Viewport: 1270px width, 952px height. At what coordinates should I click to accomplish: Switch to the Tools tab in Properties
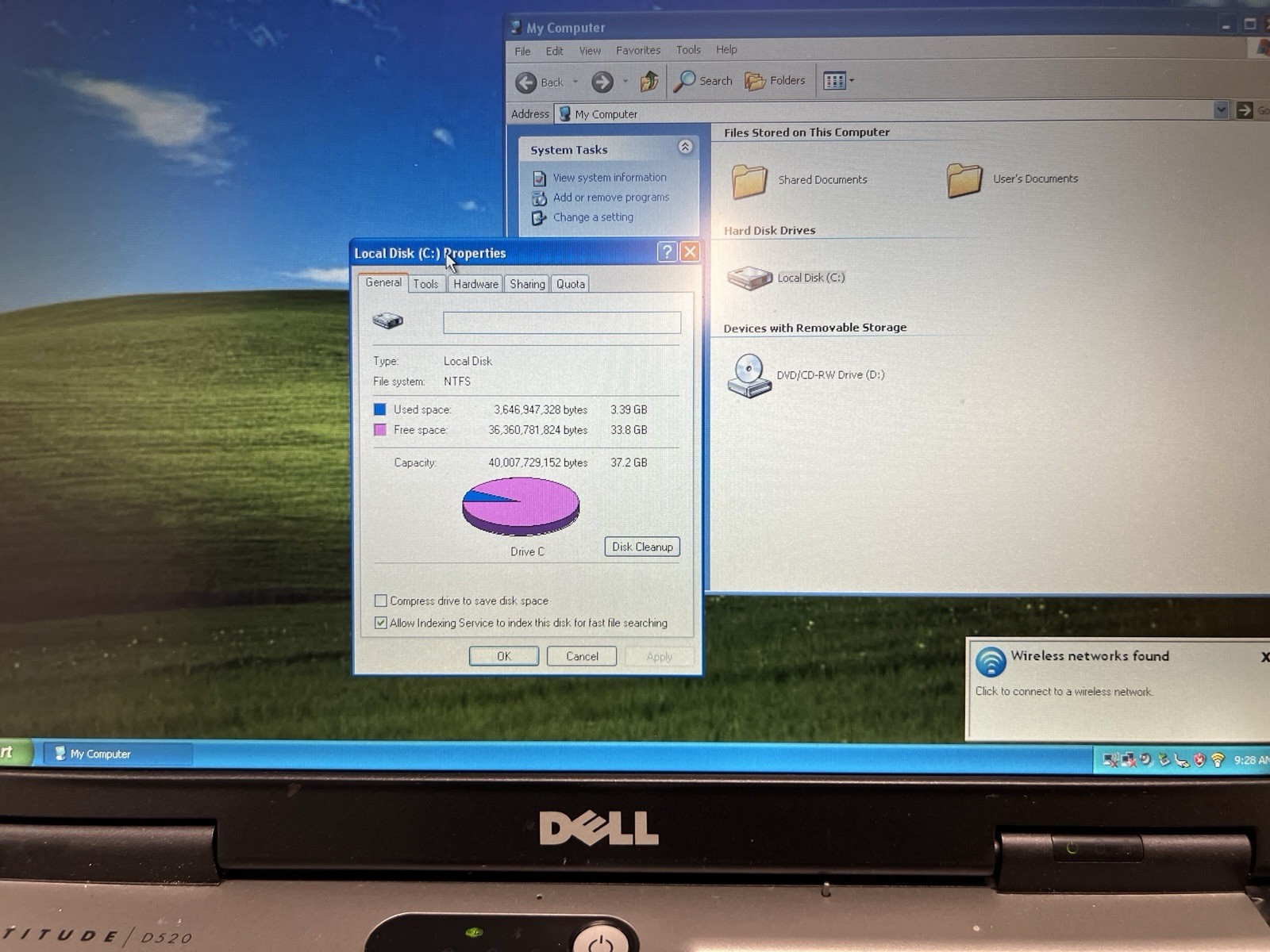click(x=425, y=284)
